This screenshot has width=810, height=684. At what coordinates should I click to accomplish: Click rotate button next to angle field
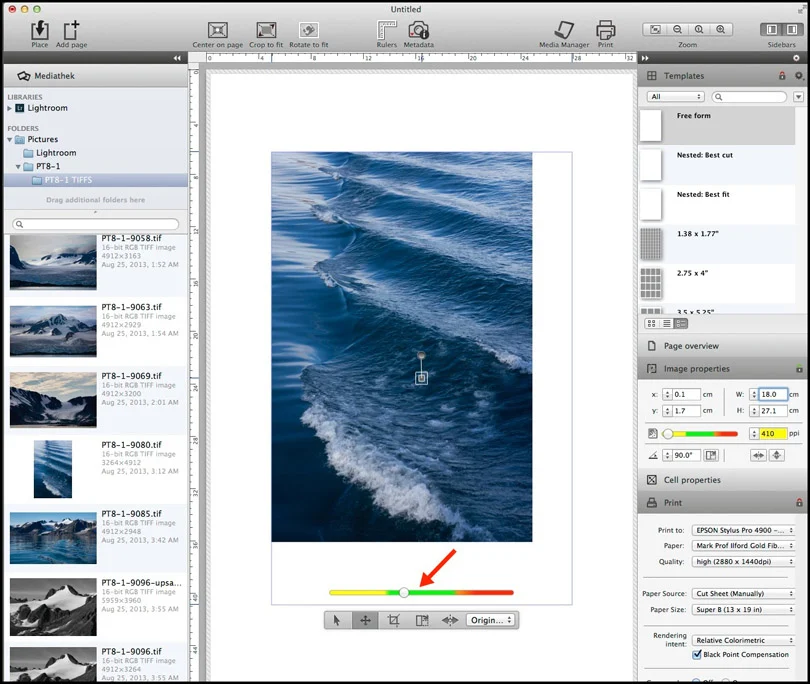coord(711,455)
